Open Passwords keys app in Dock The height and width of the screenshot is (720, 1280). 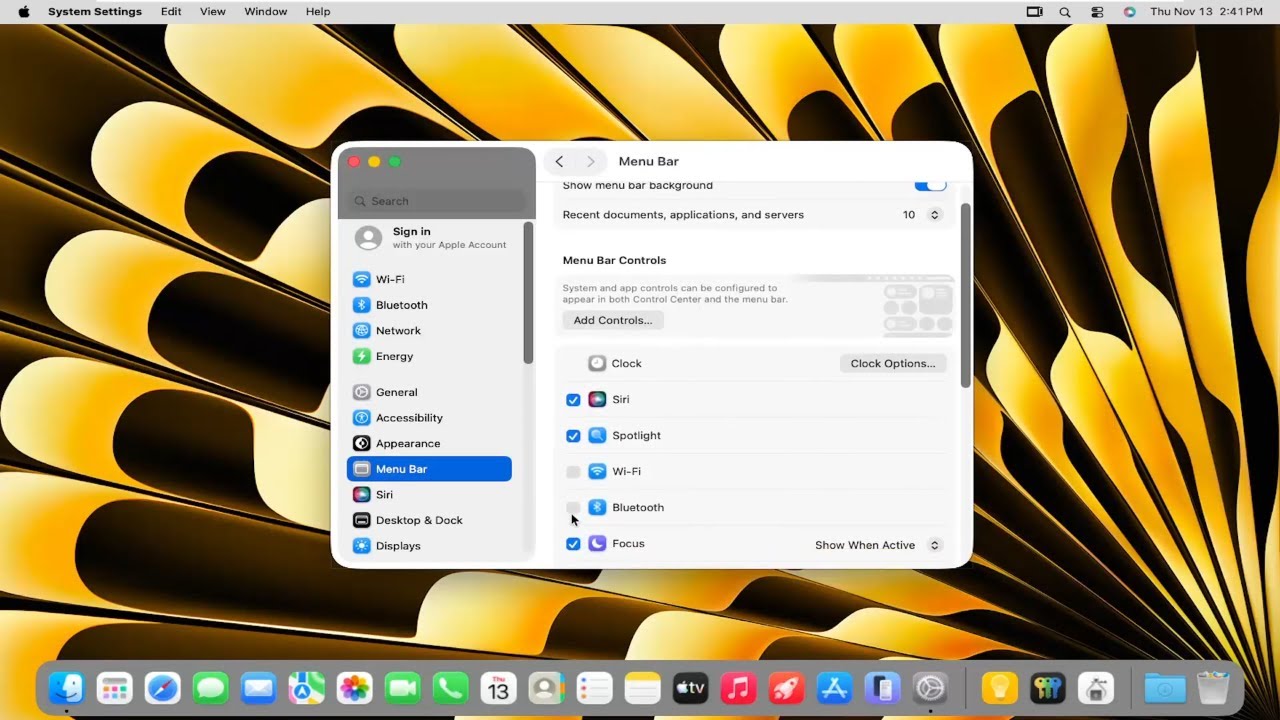click(1047, 688)
